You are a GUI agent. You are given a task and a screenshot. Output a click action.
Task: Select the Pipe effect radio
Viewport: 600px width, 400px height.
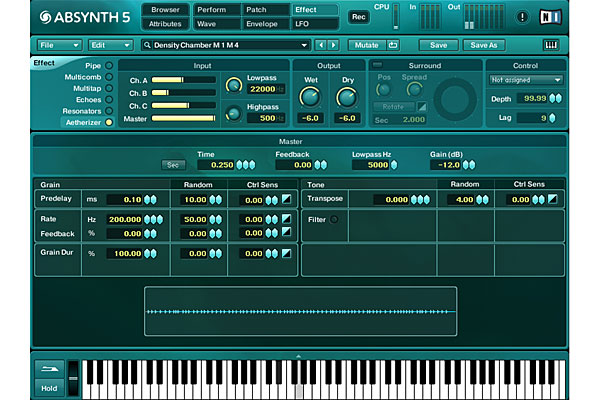(109, 65)
